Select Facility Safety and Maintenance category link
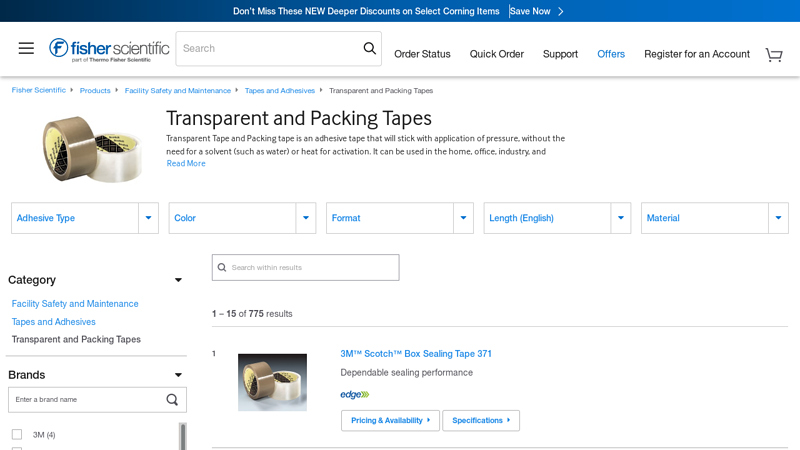The image size is (800, 450). click(x=75, y=304)
